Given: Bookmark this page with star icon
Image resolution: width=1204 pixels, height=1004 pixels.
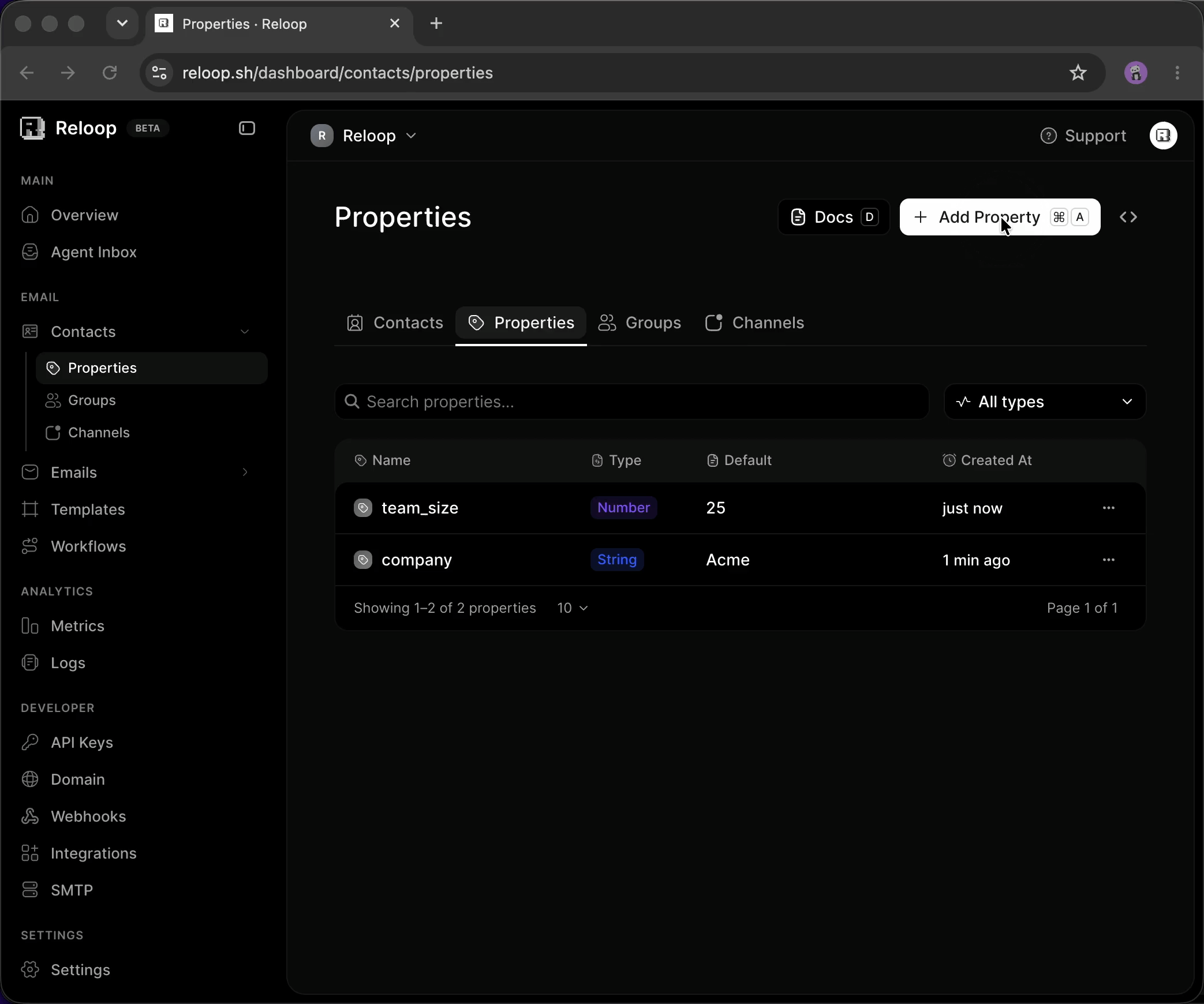Looking at the screenshot, I should coord(1078,73).
